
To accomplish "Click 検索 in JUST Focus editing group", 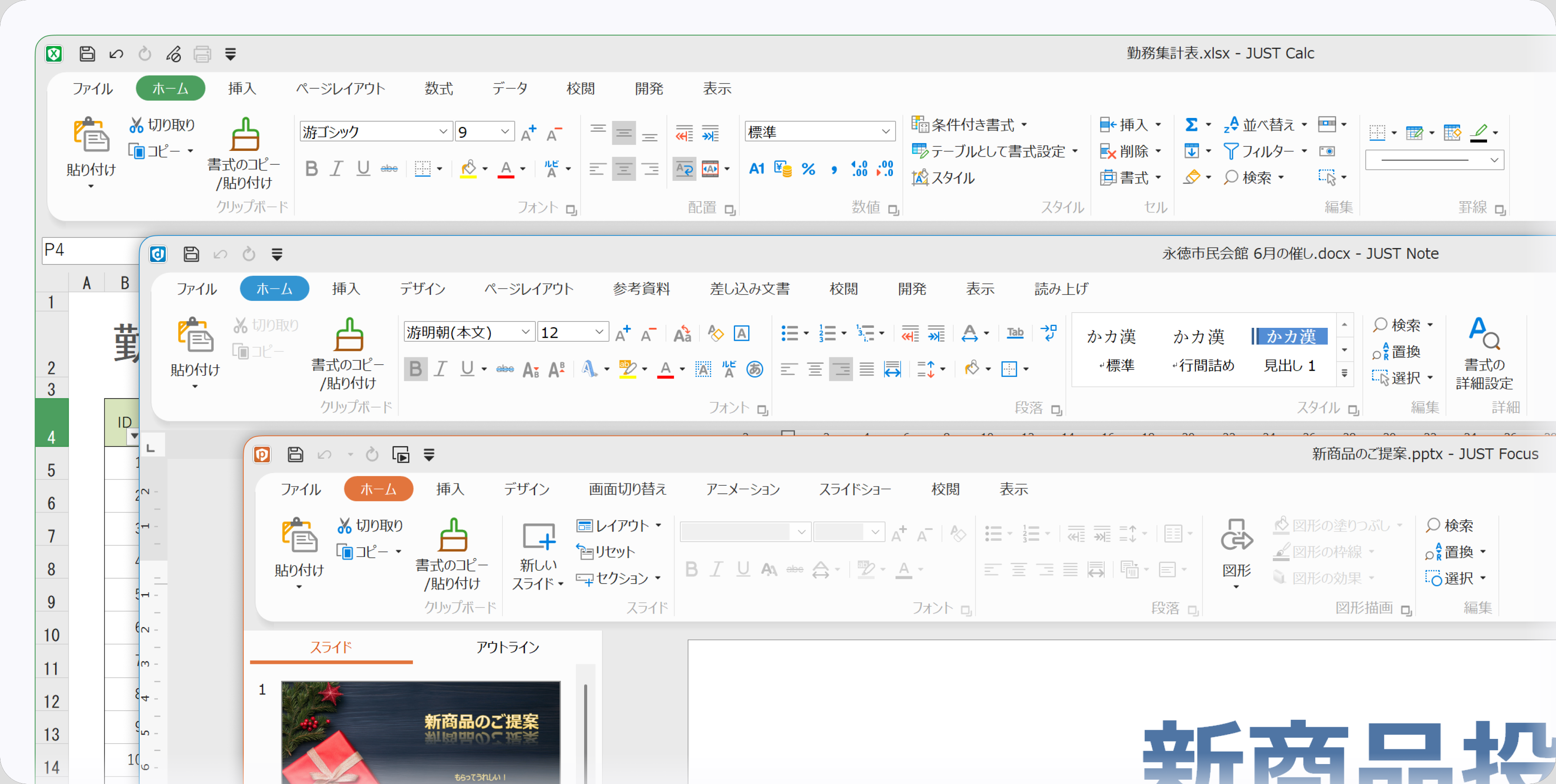I will (1449, 526).
